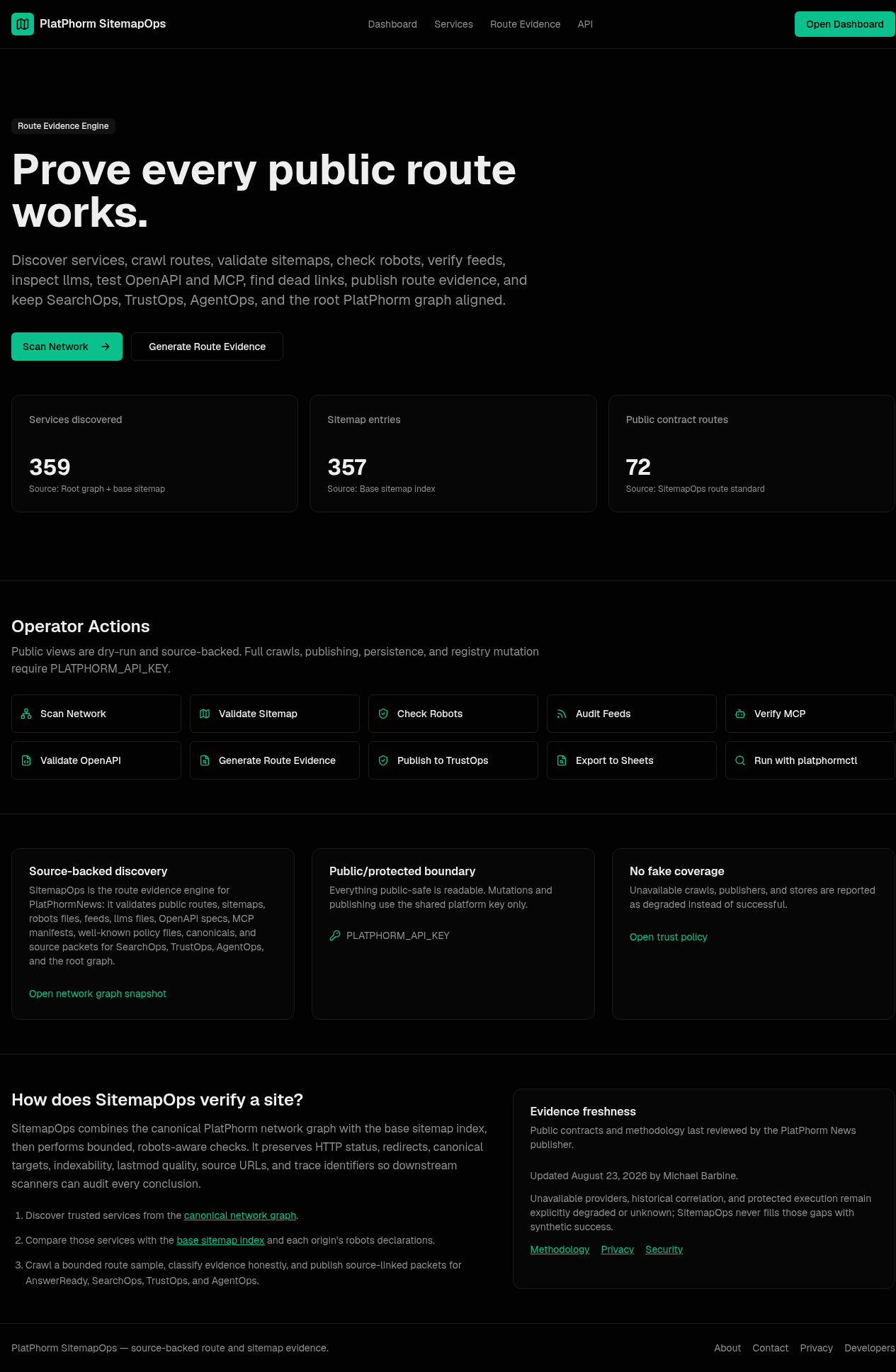
Task: Click the key icon beside PLATPHORM_API_KEY
Action: pyautogui.click(x=335, y=935)
